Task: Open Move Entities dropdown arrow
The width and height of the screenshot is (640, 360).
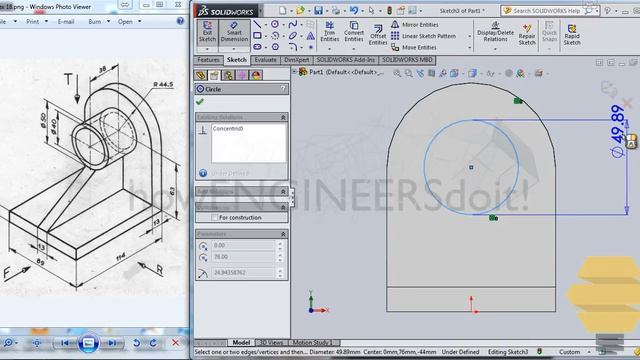Action: coord(469,47)
